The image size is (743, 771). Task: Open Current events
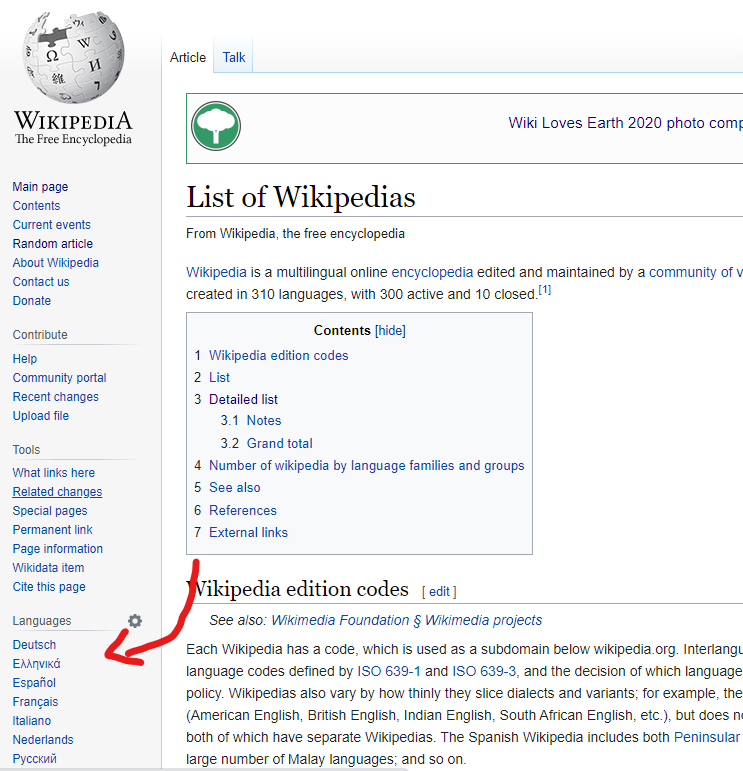coord(52,225)
